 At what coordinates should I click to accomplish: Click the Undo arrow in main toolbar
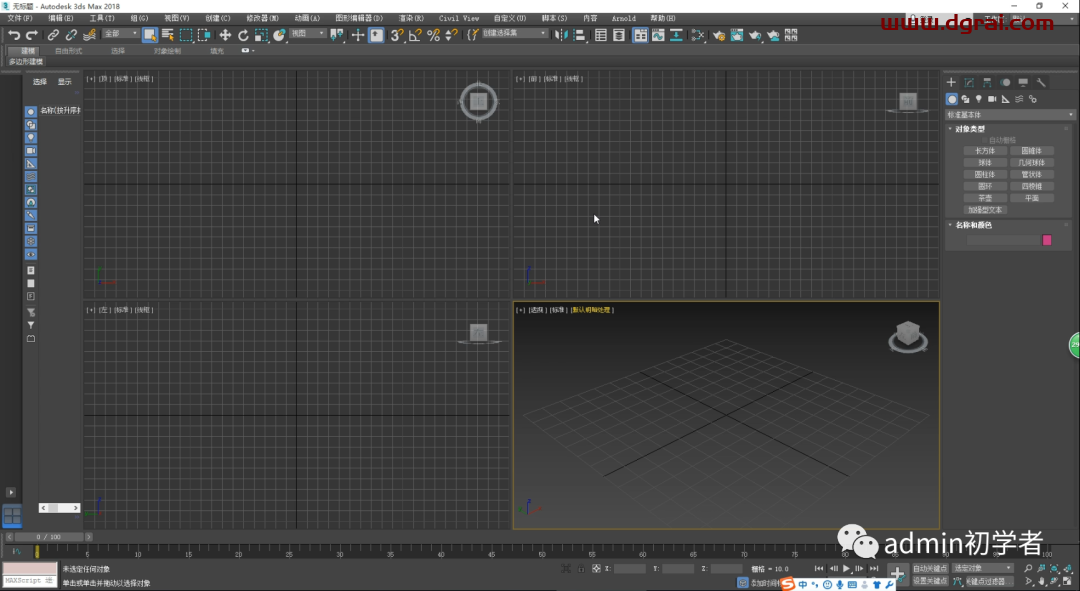(14, 34)
